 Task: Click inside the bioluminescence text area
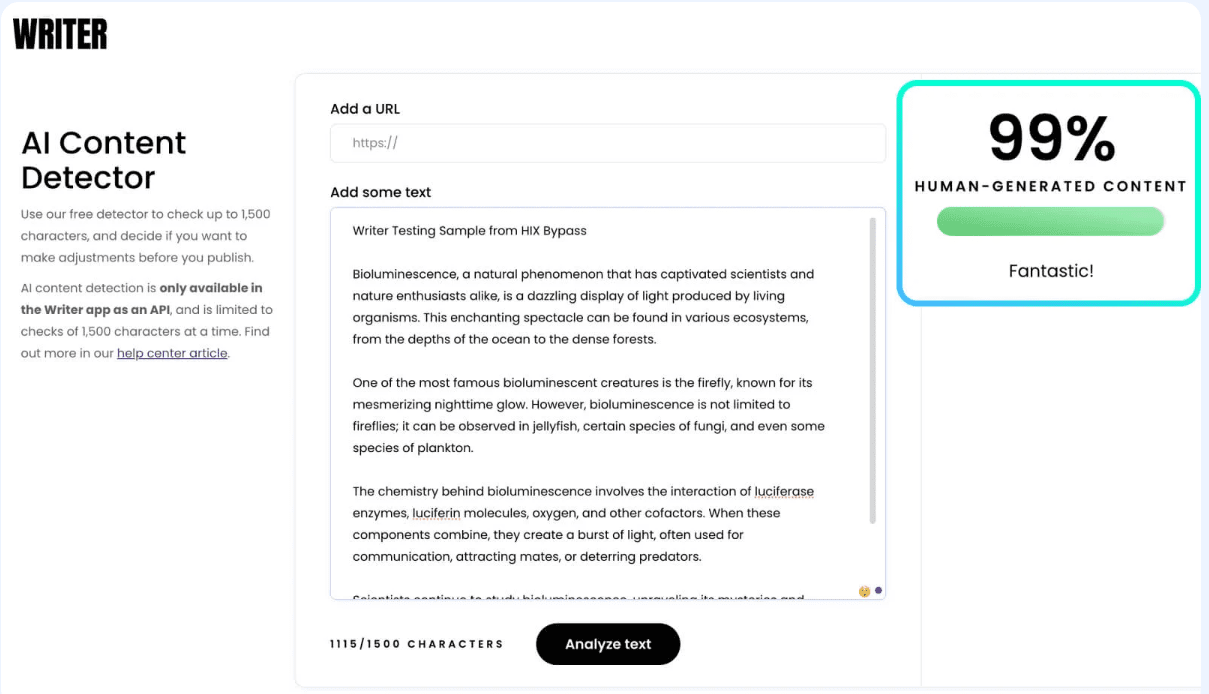(600, 470)
